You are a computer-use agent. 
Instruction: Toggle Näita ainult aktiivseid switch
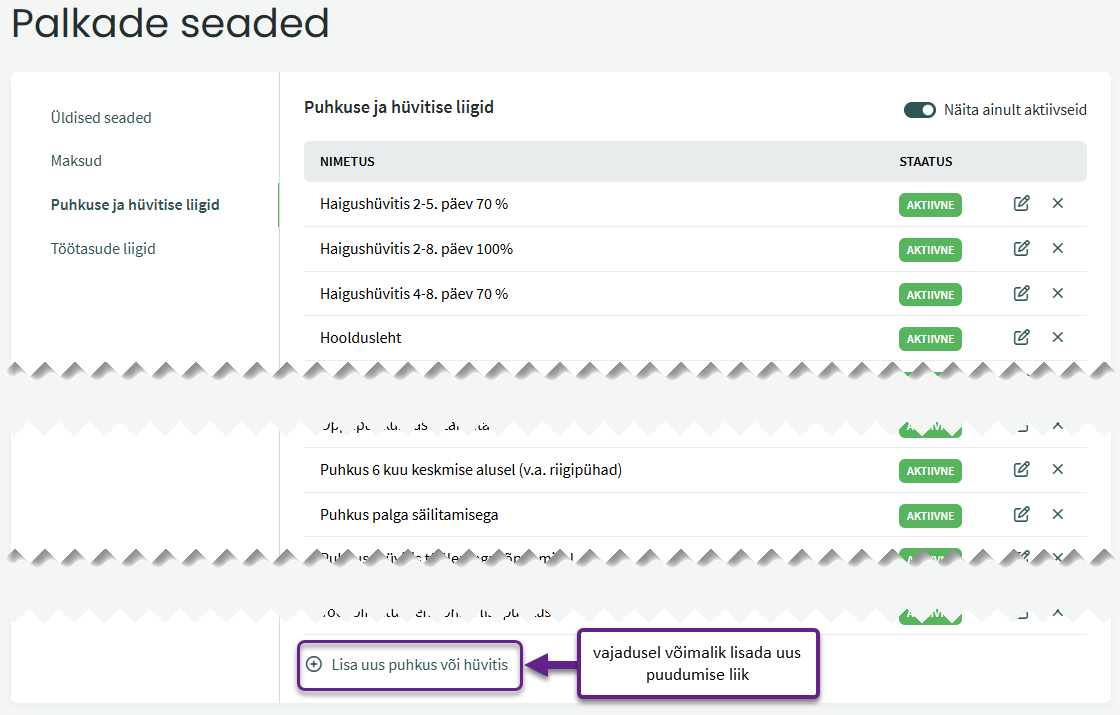(919, 110)
